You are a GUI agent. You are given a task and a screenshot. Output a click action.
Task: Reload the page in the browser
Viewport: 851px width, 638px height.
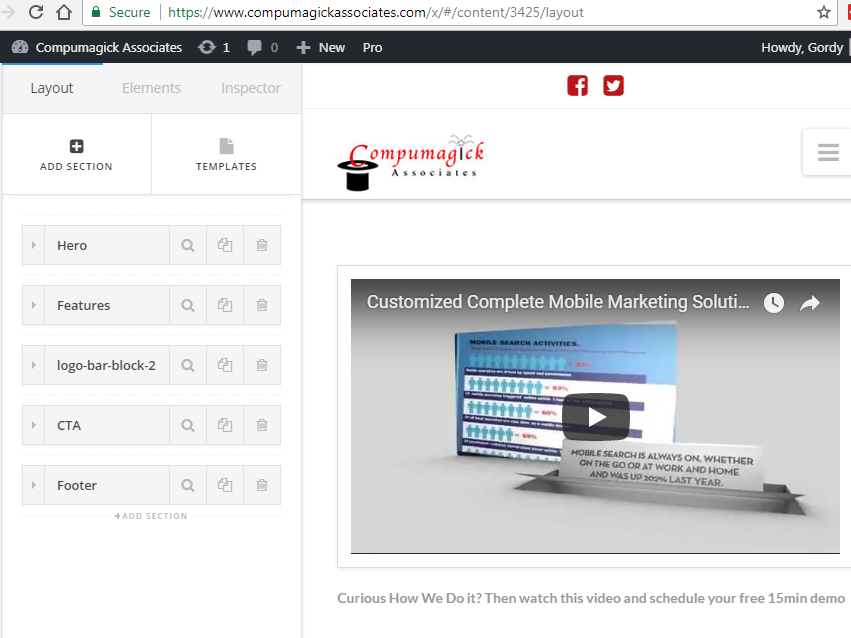click(36, 12)
